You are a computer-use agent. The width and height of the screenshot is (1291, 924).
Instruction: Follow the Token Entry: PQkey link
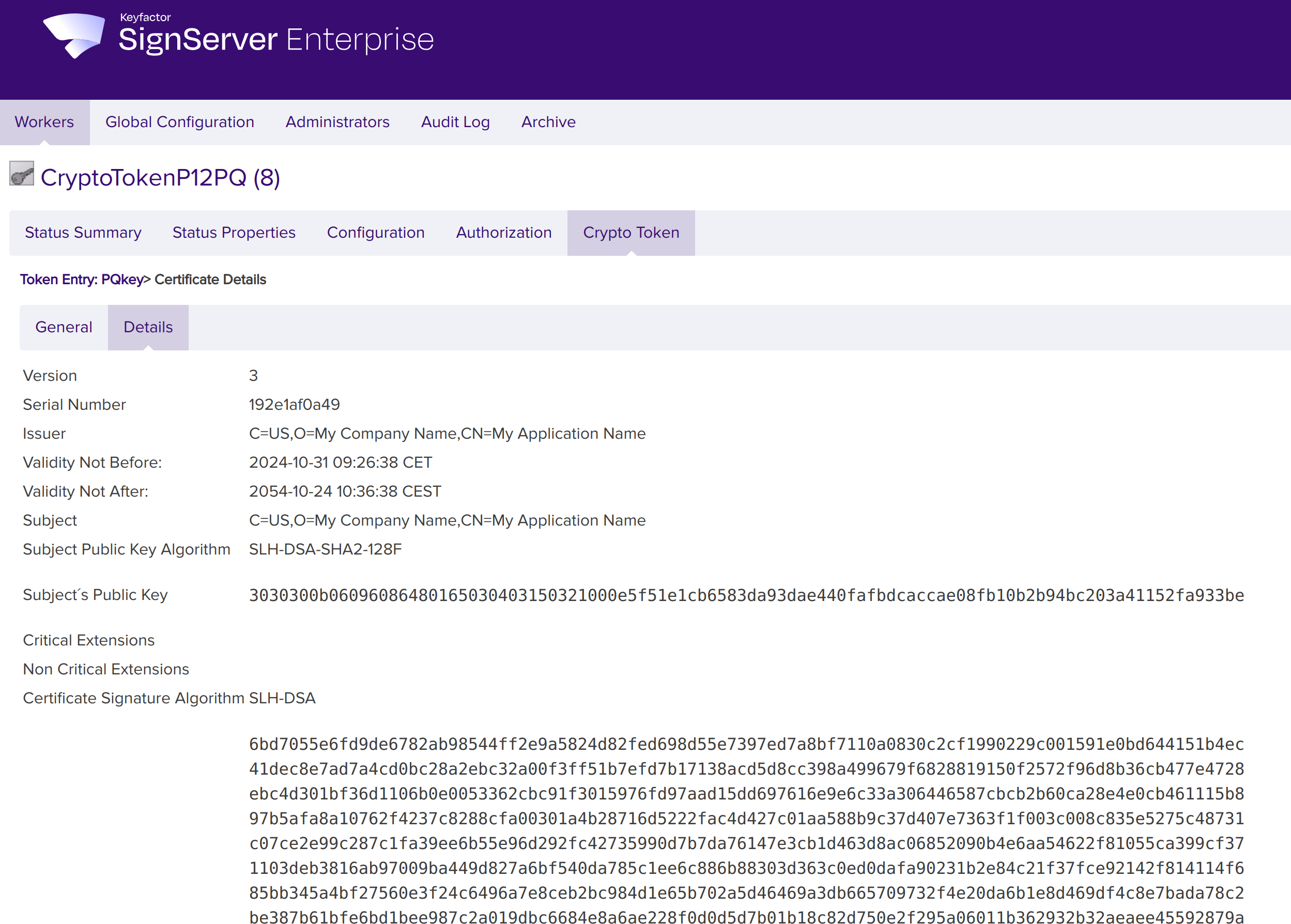pyautogui.click(x=82, y=280)
